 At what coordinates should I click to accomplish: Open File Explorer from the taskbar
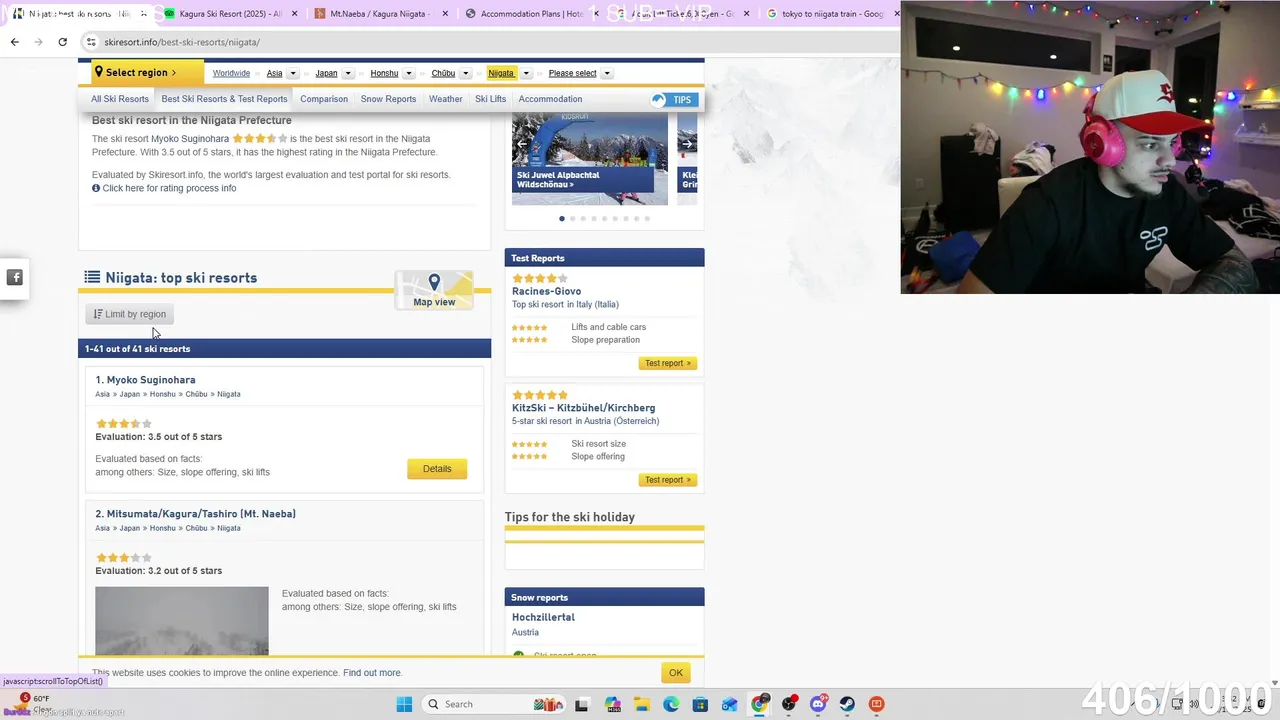(x=641, y=704)
